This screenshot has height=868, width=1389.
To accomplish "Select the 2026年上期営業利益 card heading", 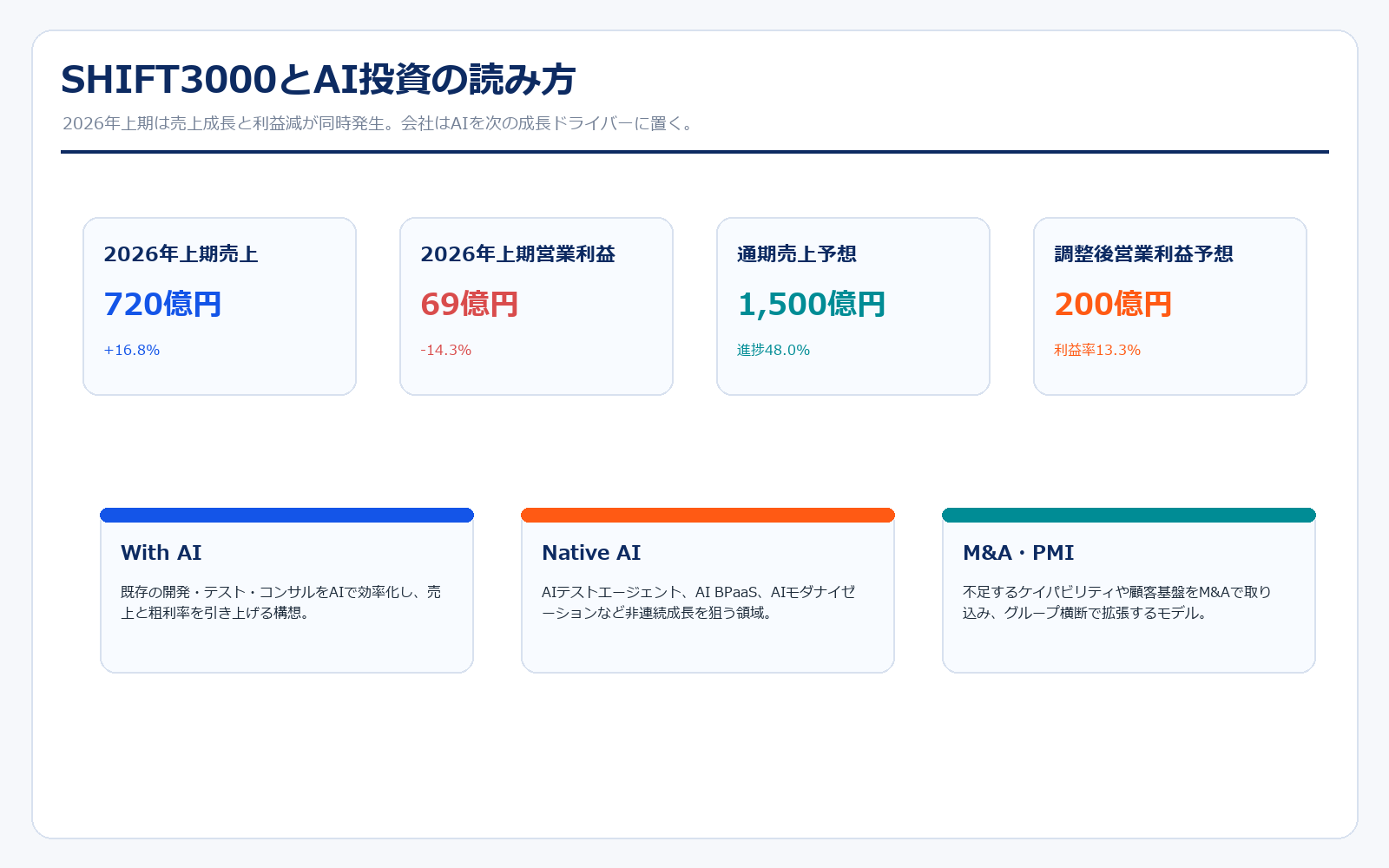I will (x=517, y=254).
